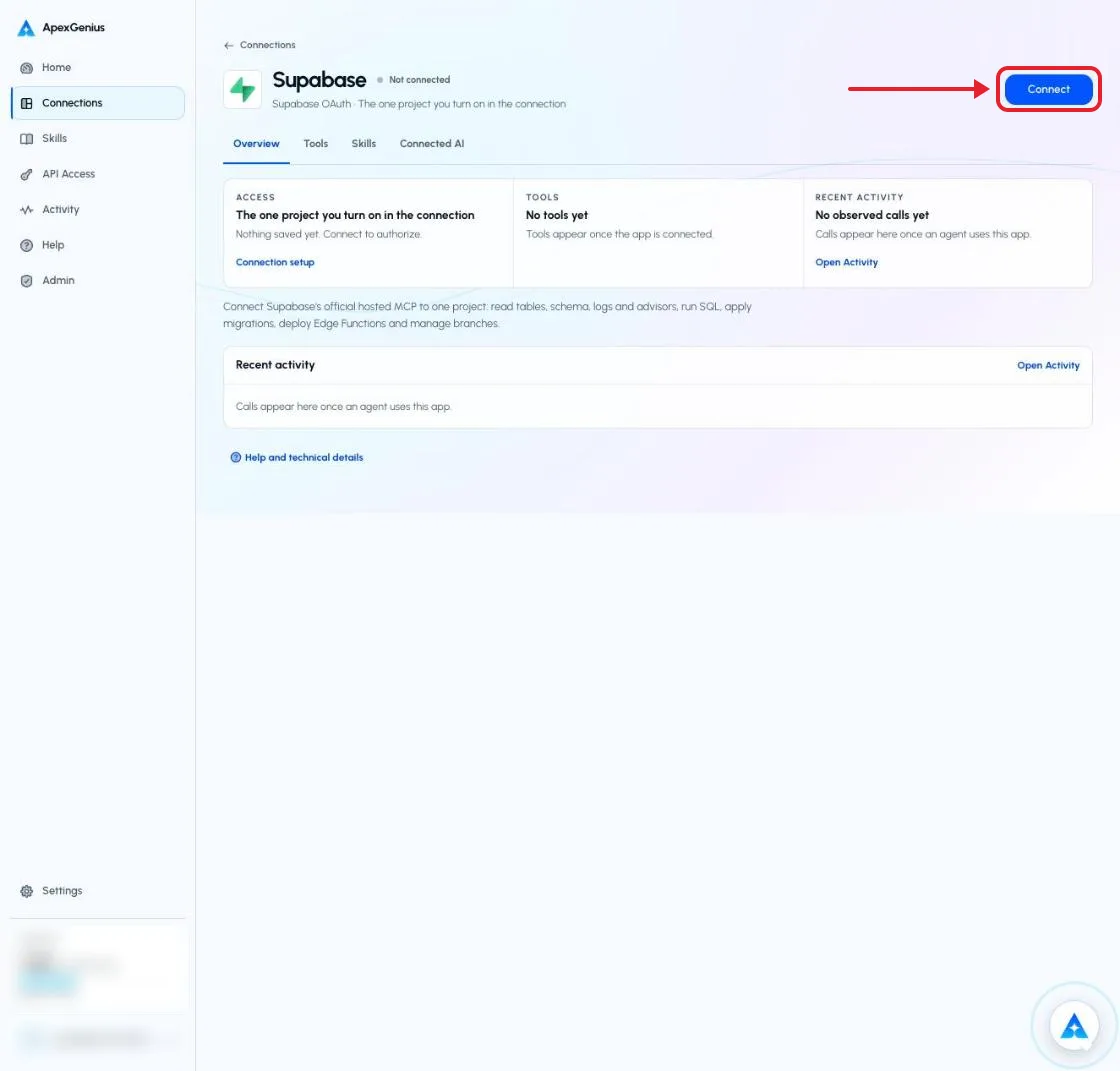
Task: Go back via Connections breadcrumb text
Action: [267, 45]
